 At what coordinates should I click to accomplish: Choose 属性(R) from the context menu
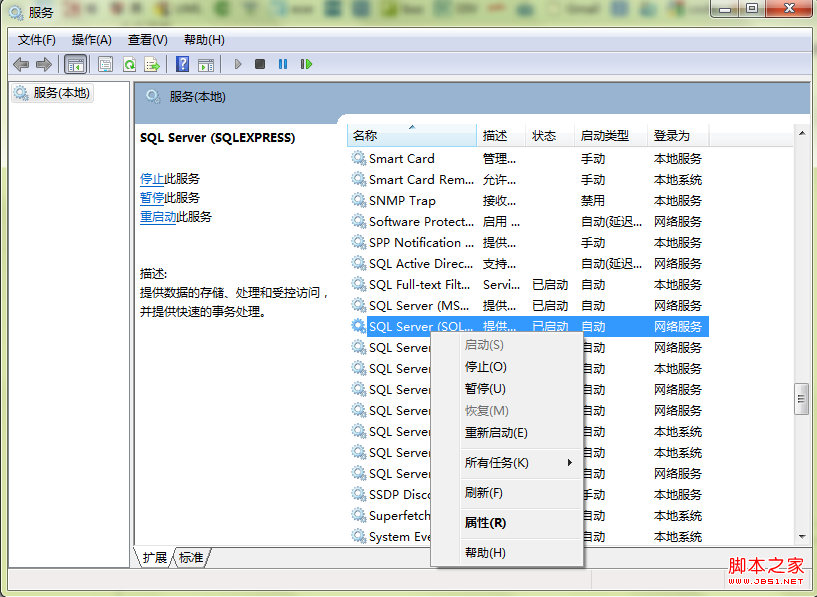(485, 522)
